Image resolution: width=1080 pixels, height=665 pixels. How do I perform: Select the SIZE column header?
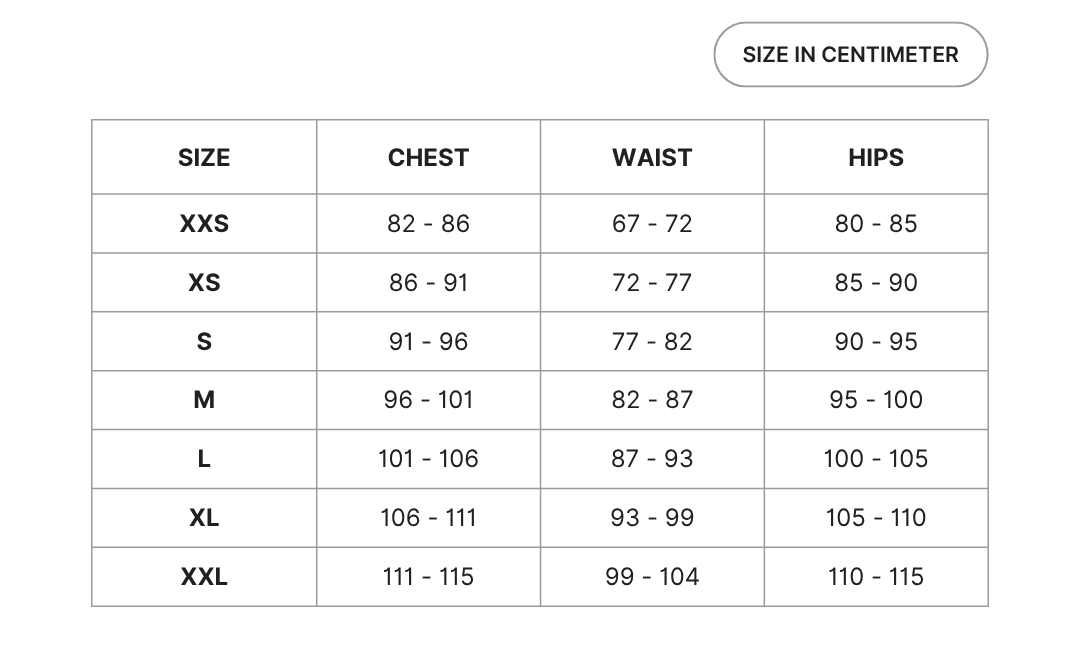point(204,158)
